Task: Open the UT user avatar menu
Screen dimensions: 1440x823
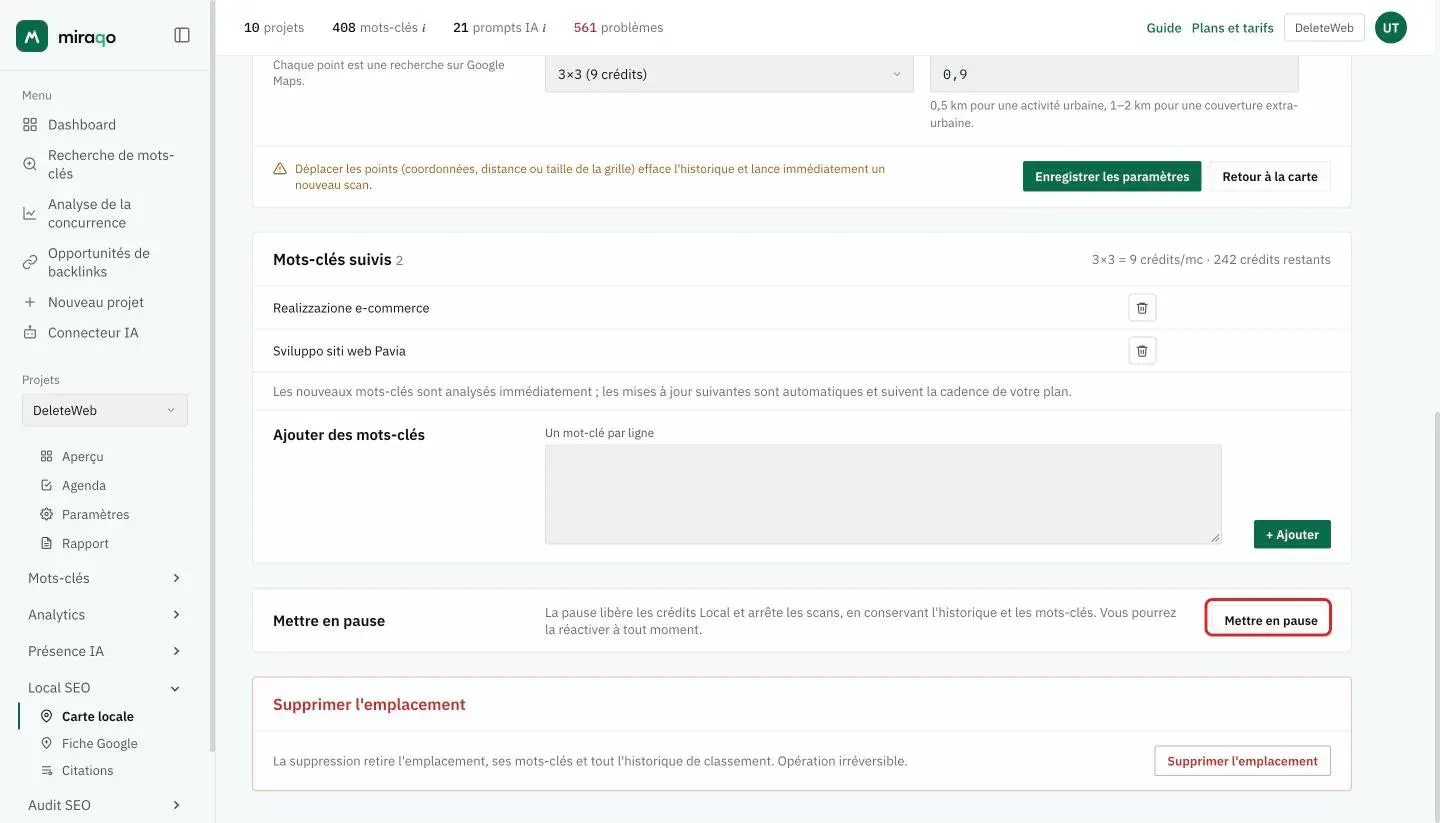Action: (x=1390, y=28)
